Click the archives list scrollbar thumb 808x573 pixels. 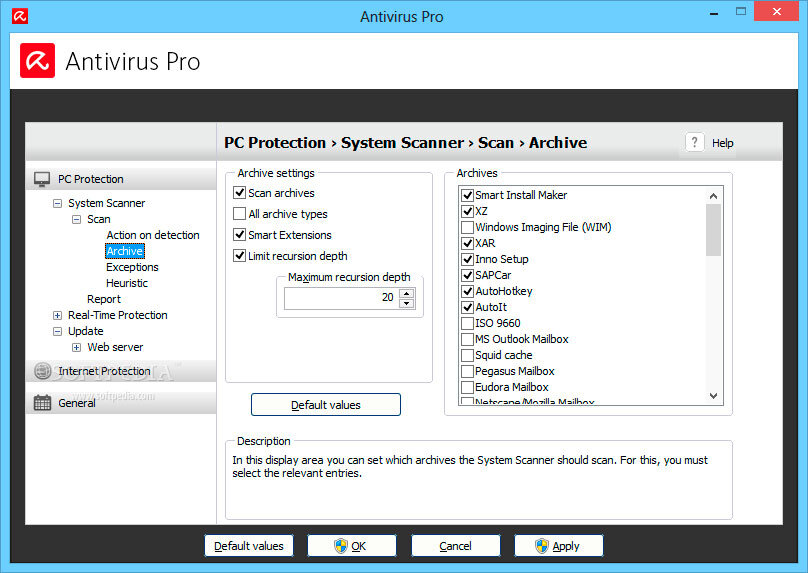click(713, 230)
